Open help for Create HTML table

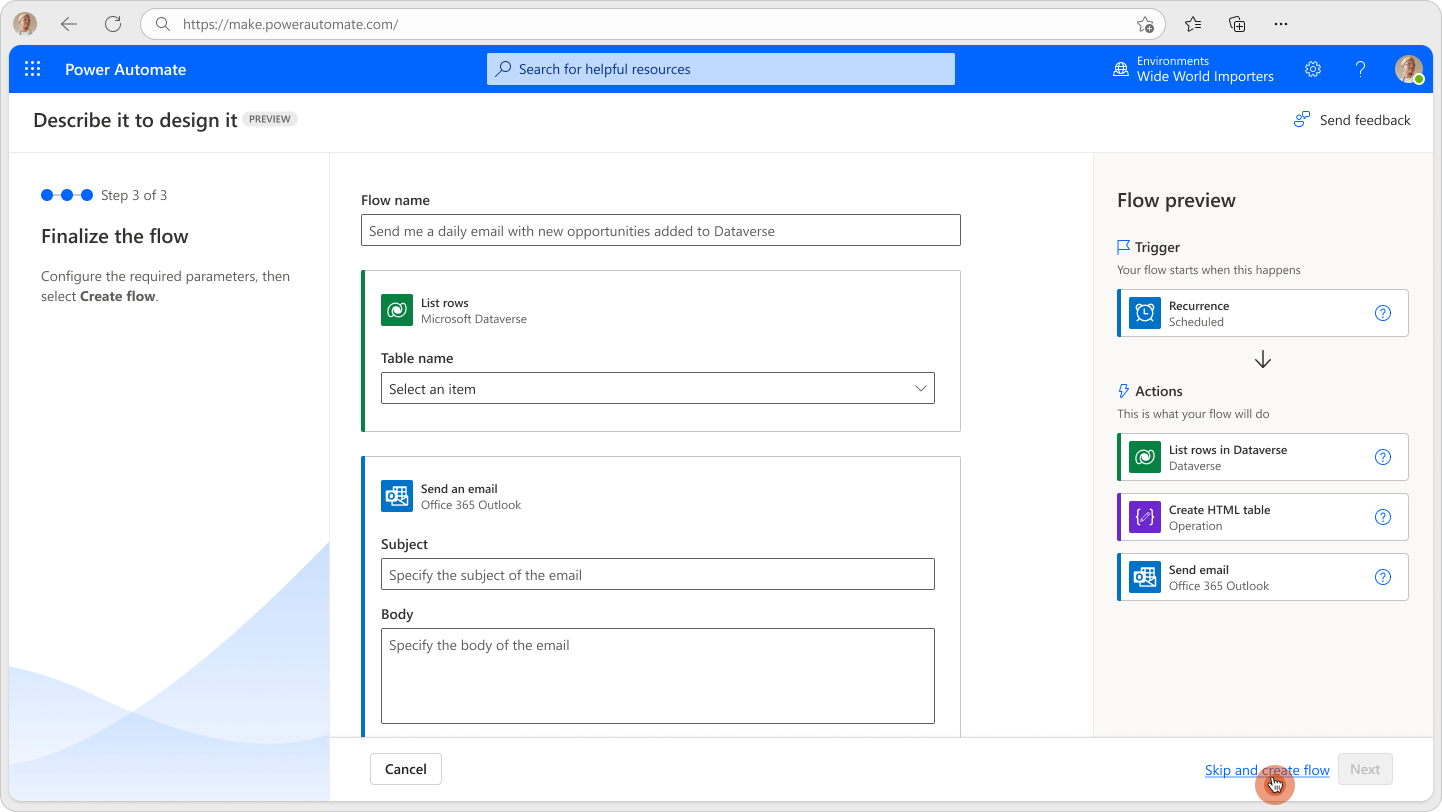[x=1383, y=517]
